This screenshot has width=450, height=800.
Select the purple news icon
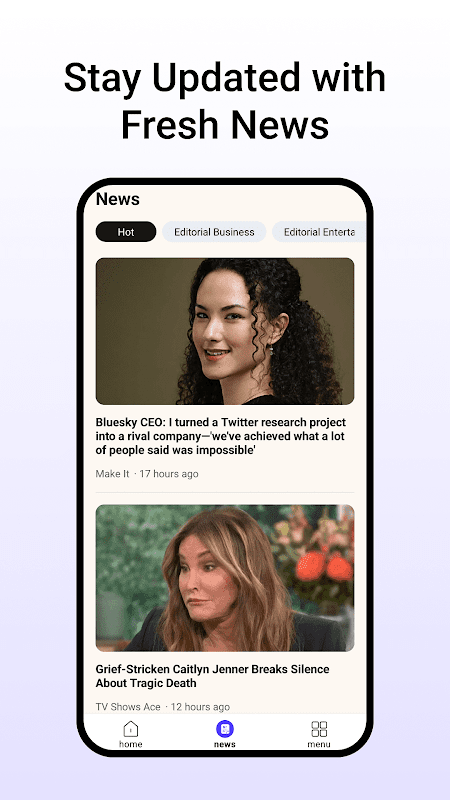tap(224, 729)
